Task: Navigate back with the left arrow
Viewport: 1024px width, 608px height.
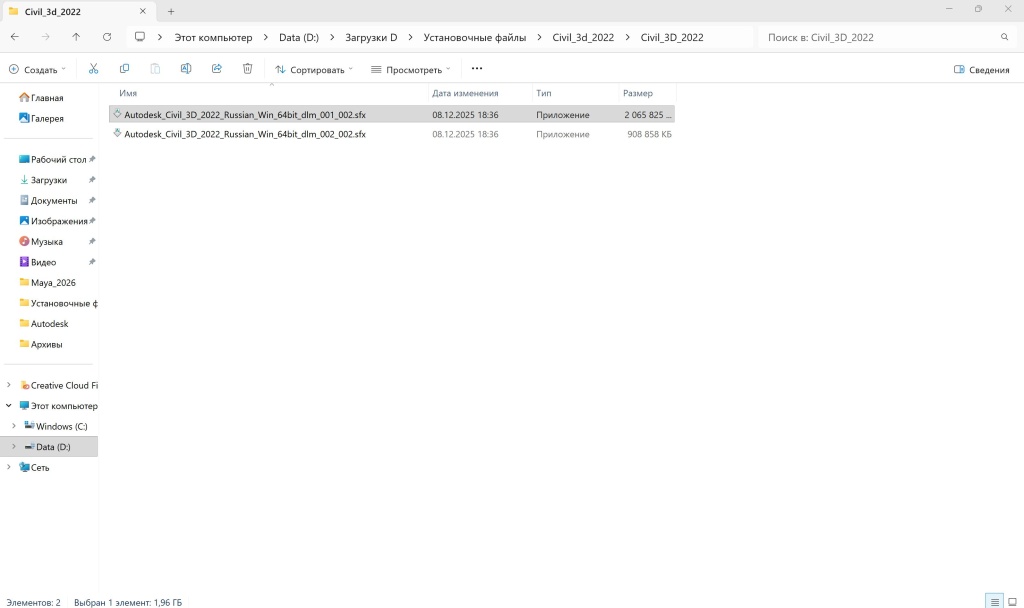Action: [x=15, y=37]
